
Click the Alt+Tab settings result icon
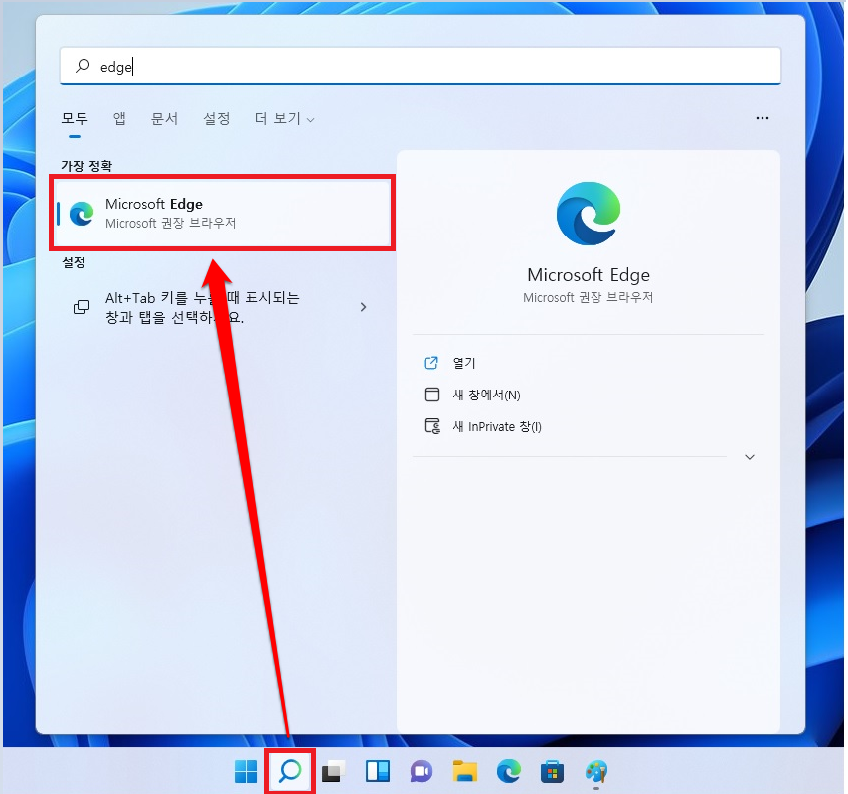(81, 307)
